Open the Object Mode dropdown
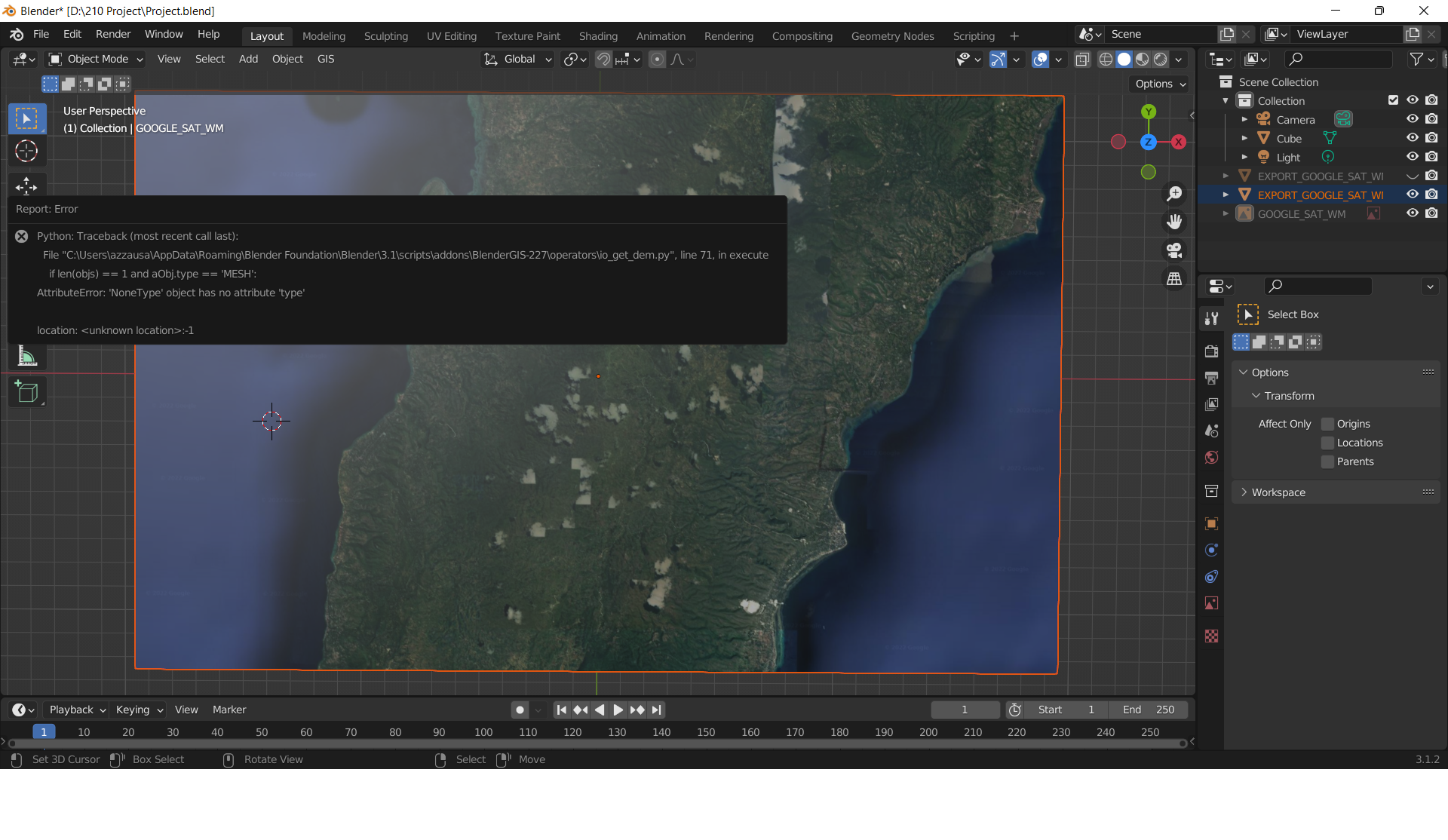The height and width of the screenshot is (840, 1448). tap(95, 59)
